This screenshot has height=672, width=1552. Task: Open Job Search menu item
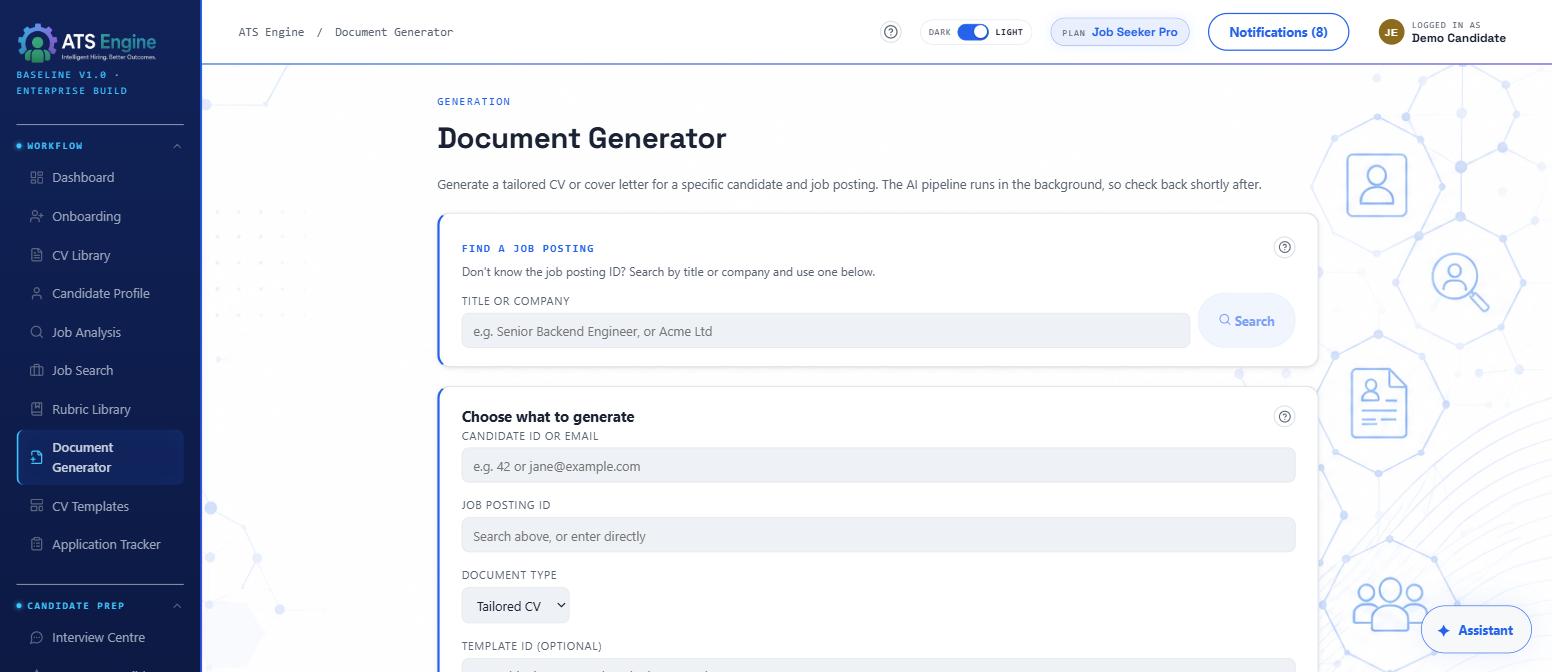coord(100,370)
